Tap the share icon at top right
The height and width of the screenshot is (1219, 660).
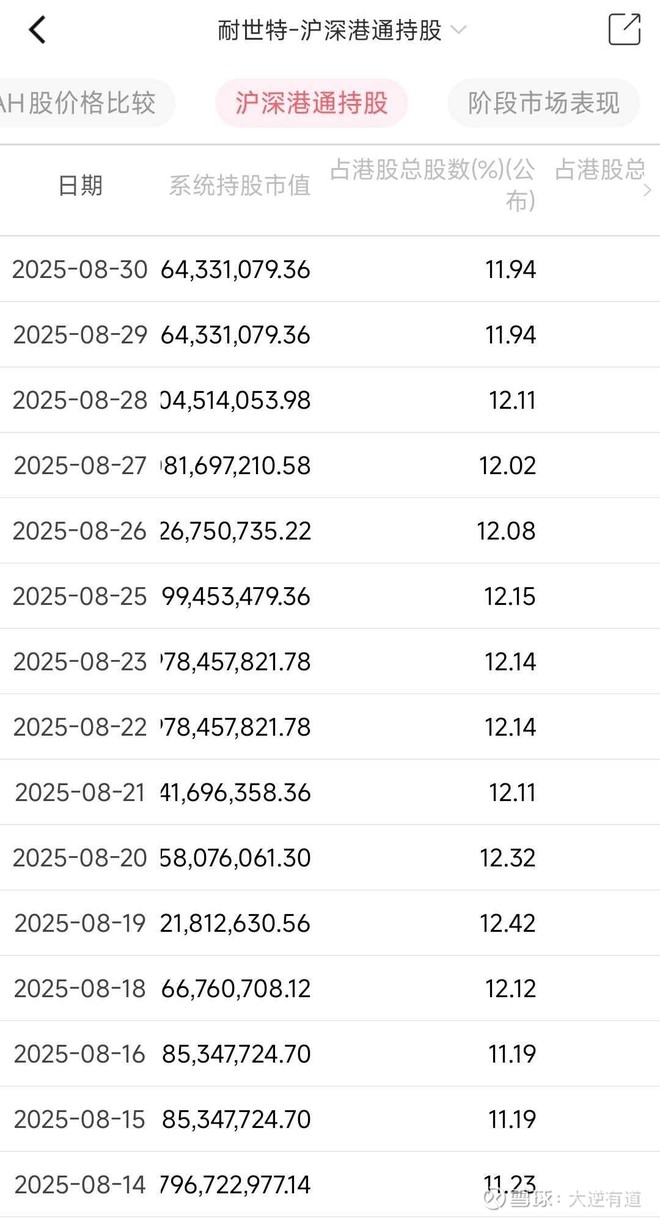click(624, 30)
